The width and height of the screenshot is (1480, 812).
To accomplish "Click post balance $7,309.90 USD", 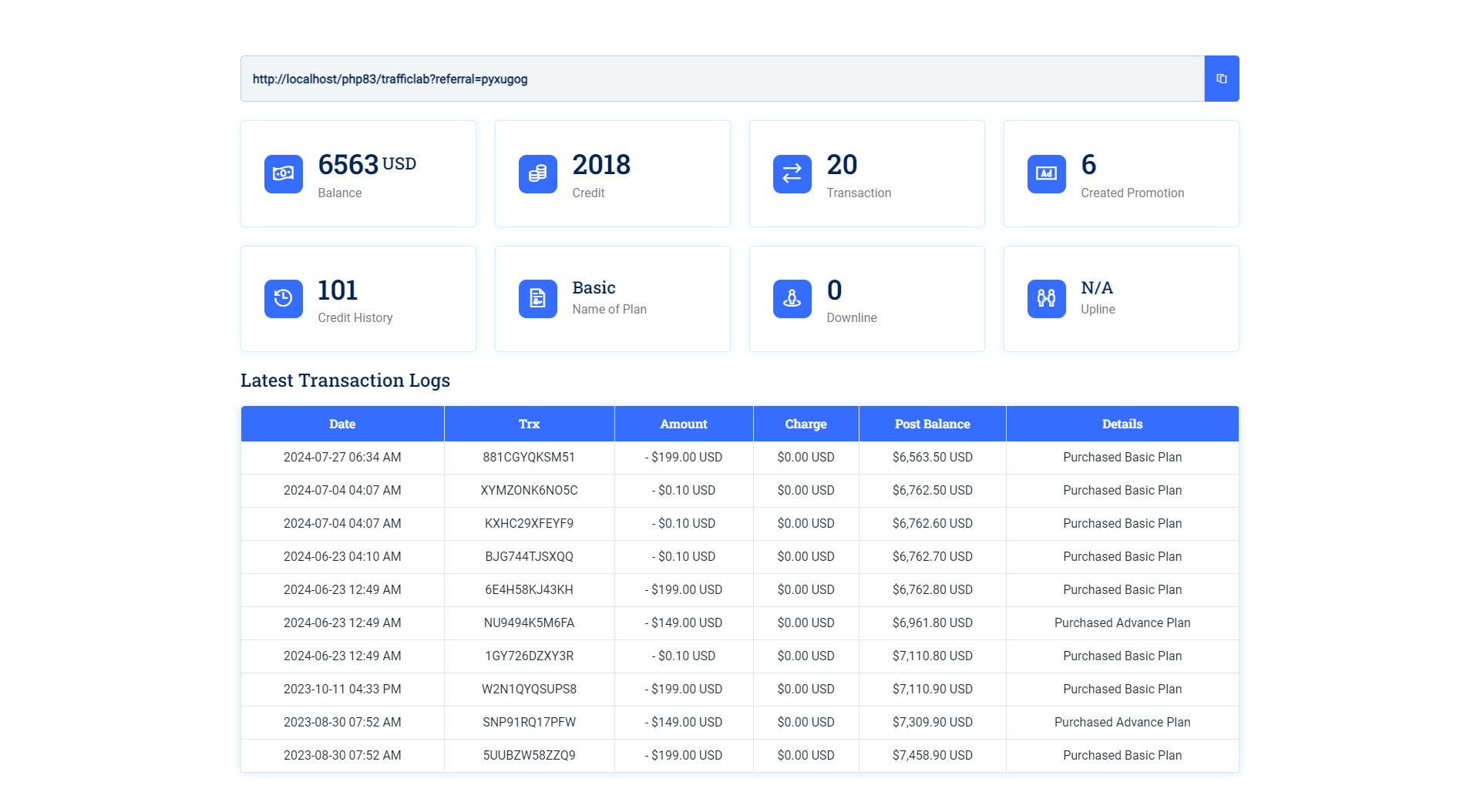I will [933, 723].
